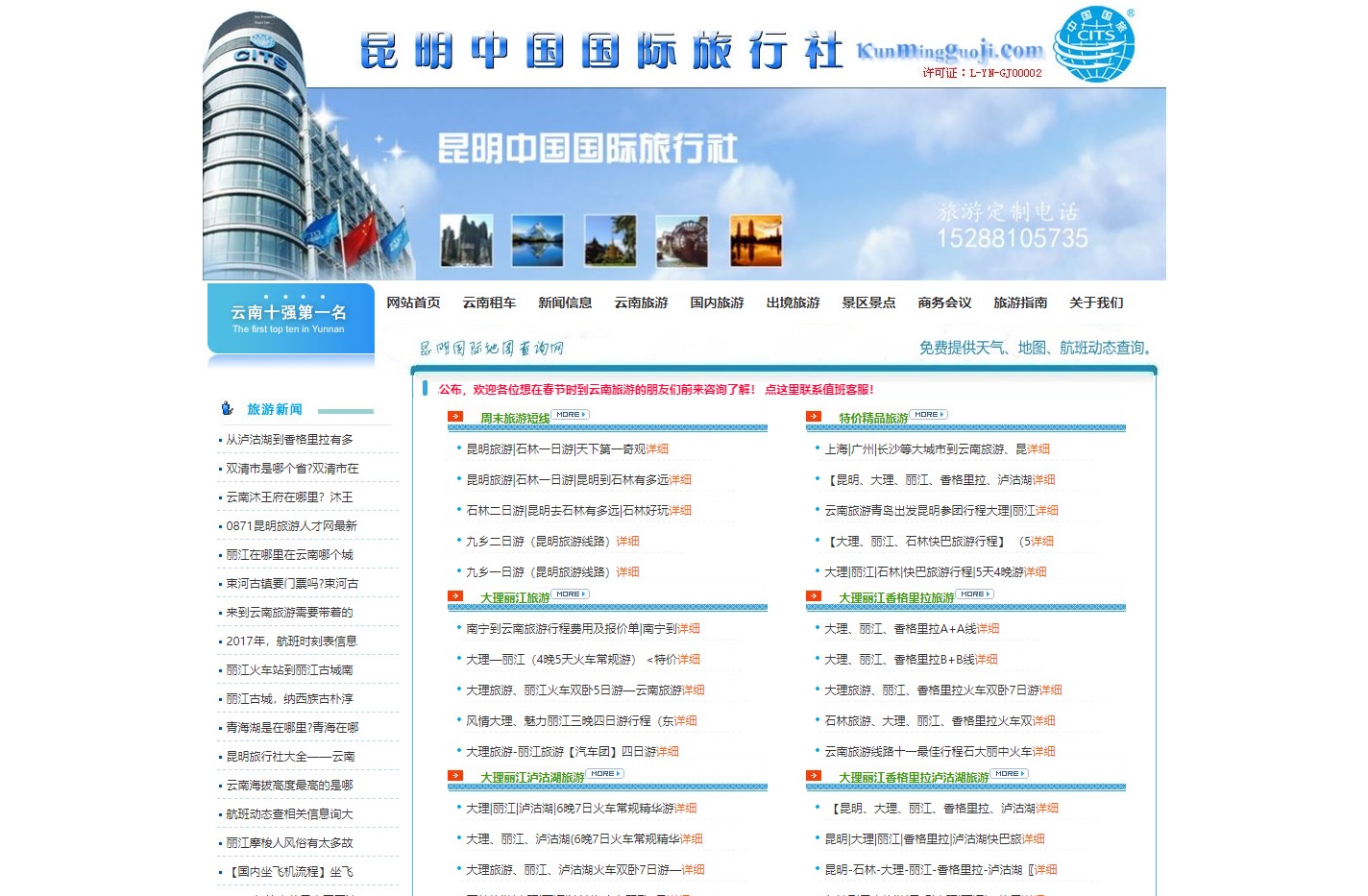Image resolution: width=1368 pixels, height=896 pixels.
Task: Click MORE button beside 大理丽江香格里拉旅游
Action: coord(974,594)
